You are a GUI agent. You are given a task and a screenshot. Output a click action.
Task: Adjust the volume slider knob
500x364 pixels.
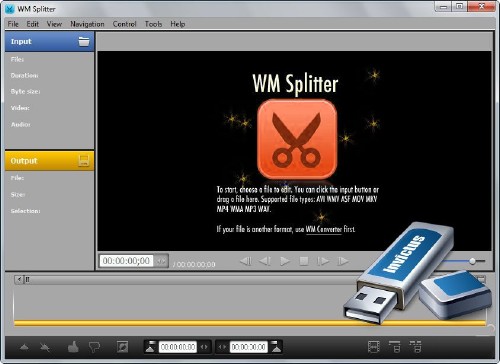[472, 261]
